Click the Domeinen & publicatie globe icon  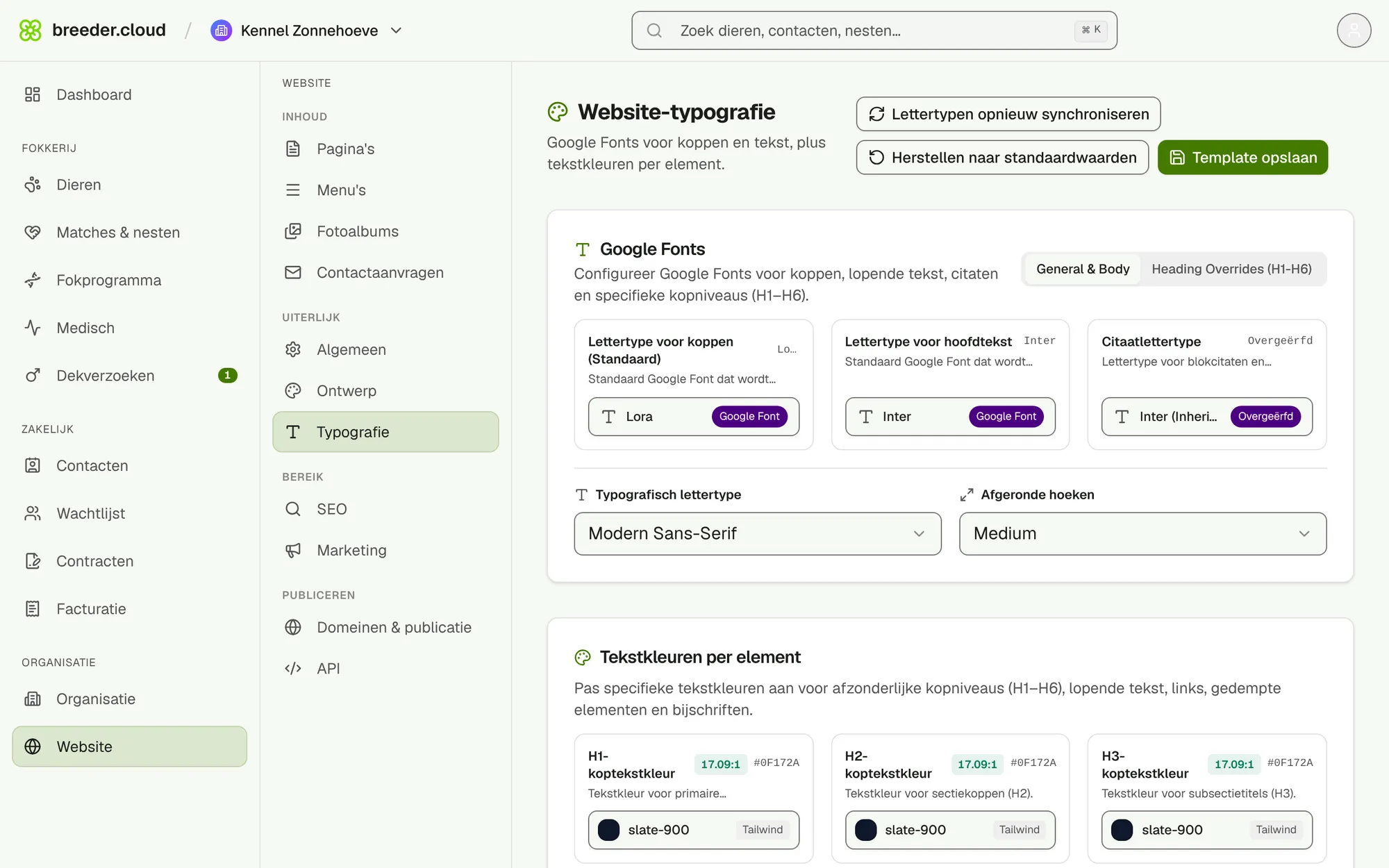click(293, 627)
